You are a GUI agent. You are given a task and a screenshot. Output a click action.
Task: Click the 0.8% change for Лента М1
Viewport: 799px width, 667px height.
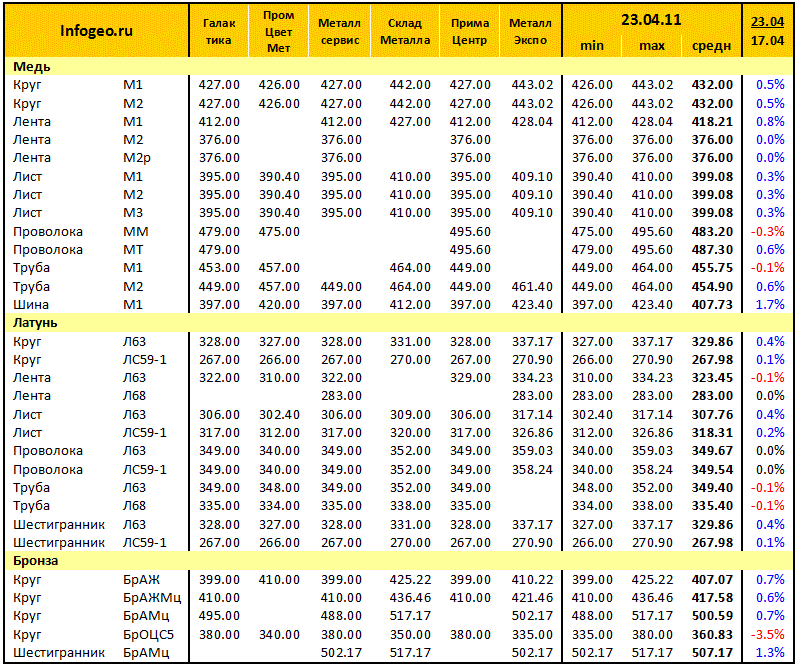[770, 122]
